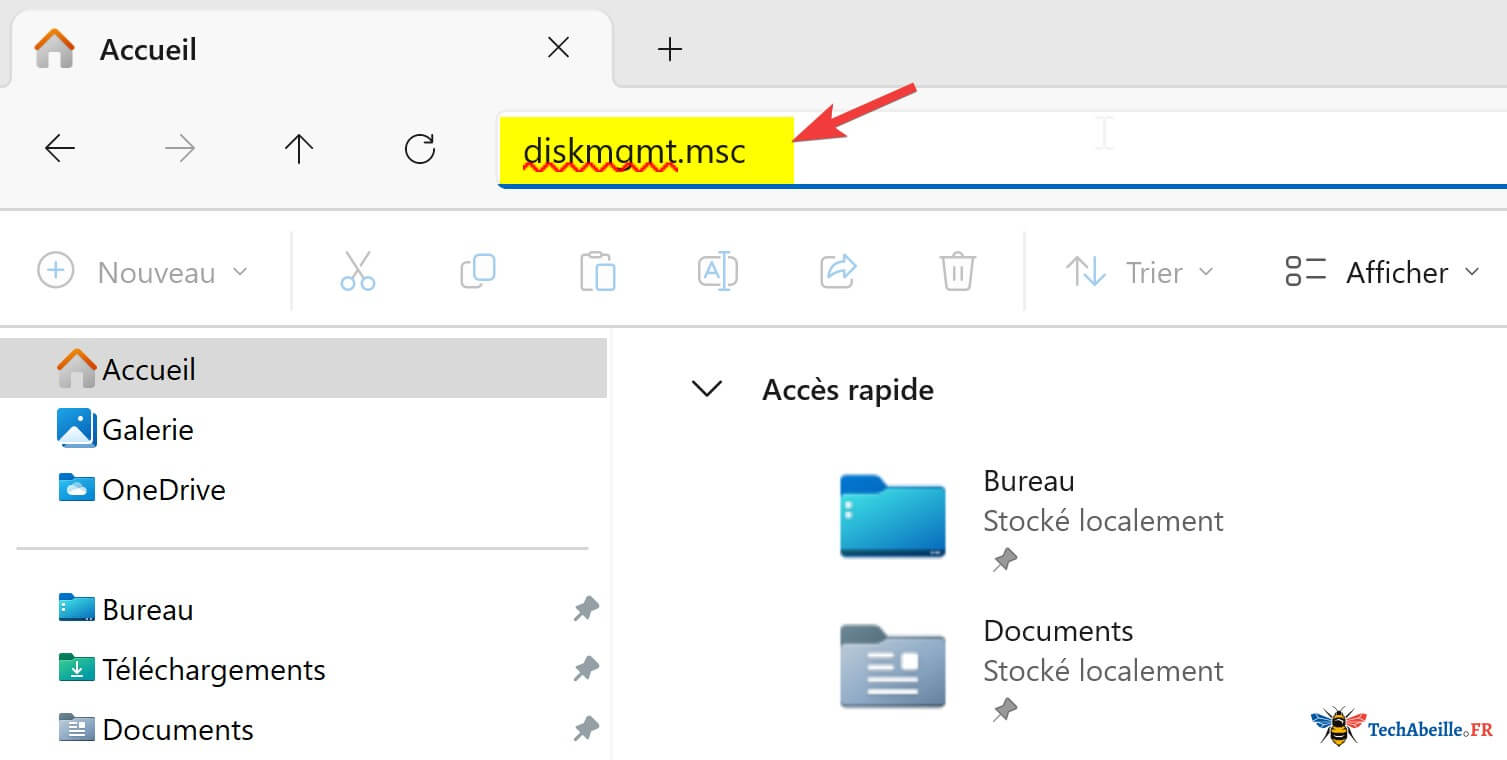Screen dimensions: 1507x760
Task: Select Galerie in the navigation pane
Action: pos(147,429)
